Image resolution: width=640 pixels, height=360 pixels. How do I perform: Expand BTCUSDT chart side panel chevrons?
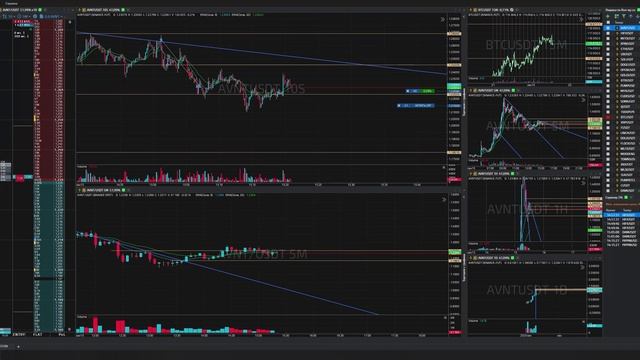581,19
